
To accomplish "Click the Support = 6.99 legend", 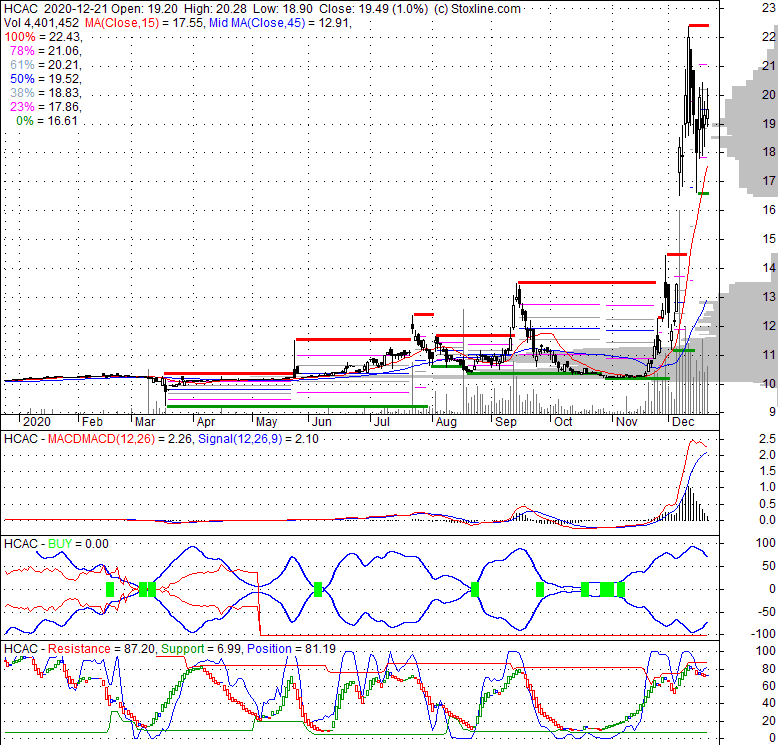I will (x=201, y=649).
